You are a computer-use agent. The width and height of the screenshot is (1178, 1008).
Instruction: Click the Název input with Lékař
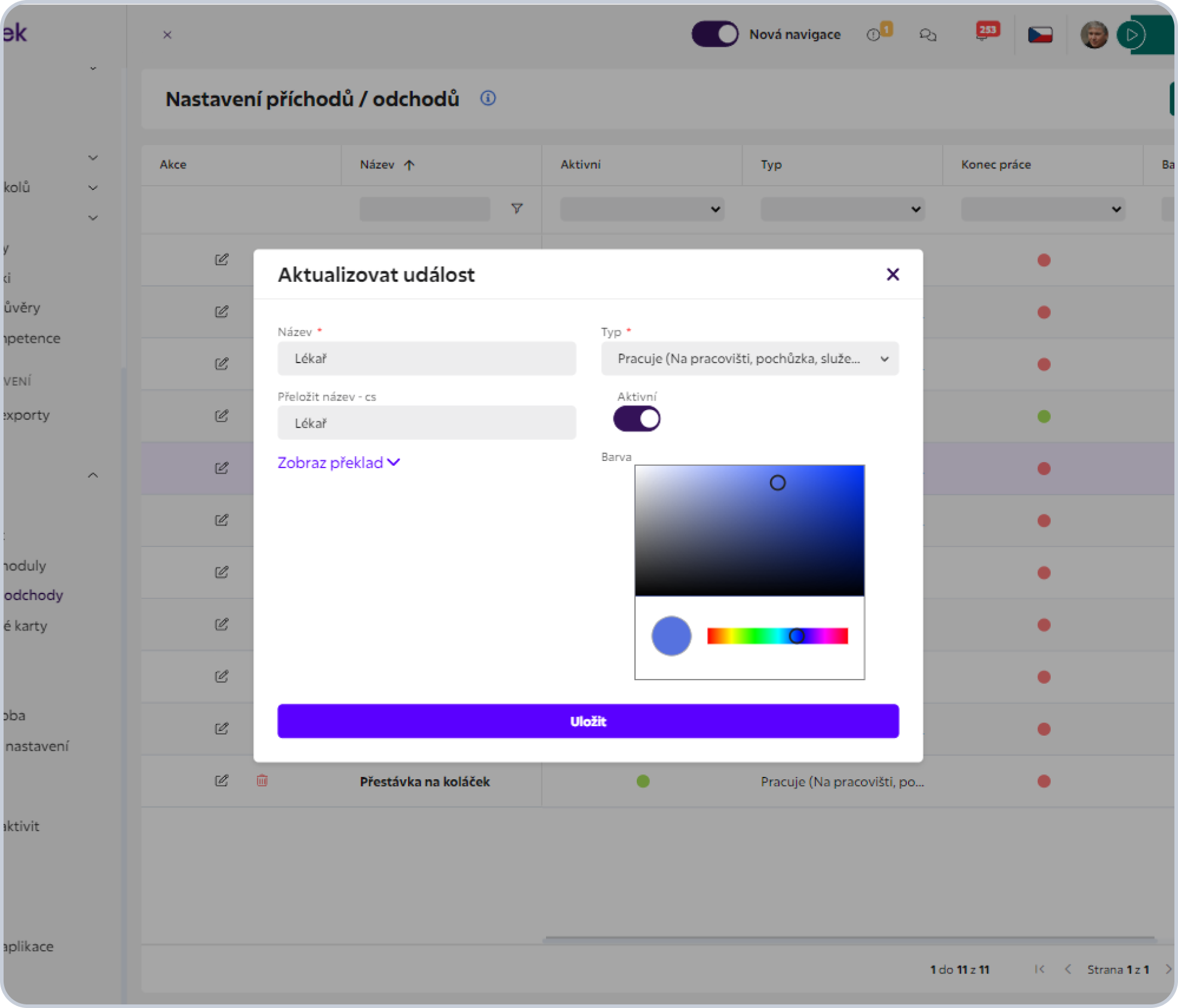[427, 358]
